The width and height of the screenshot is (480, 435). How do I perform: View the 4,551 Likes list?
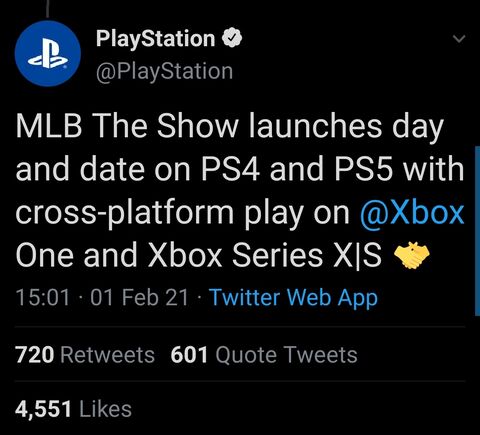pos(73,409)
